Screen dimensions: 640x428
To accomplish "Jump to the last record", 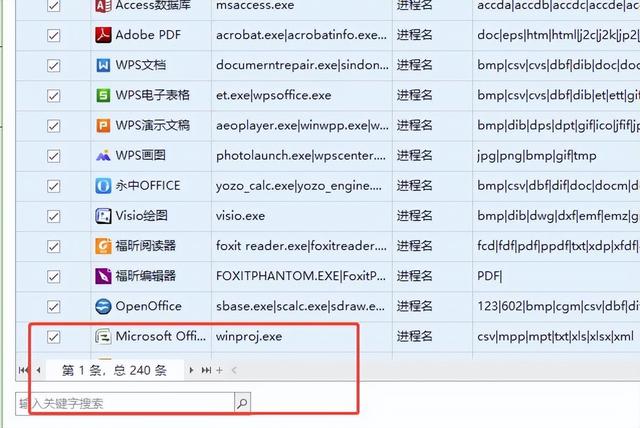I will (x=206, y=370).
